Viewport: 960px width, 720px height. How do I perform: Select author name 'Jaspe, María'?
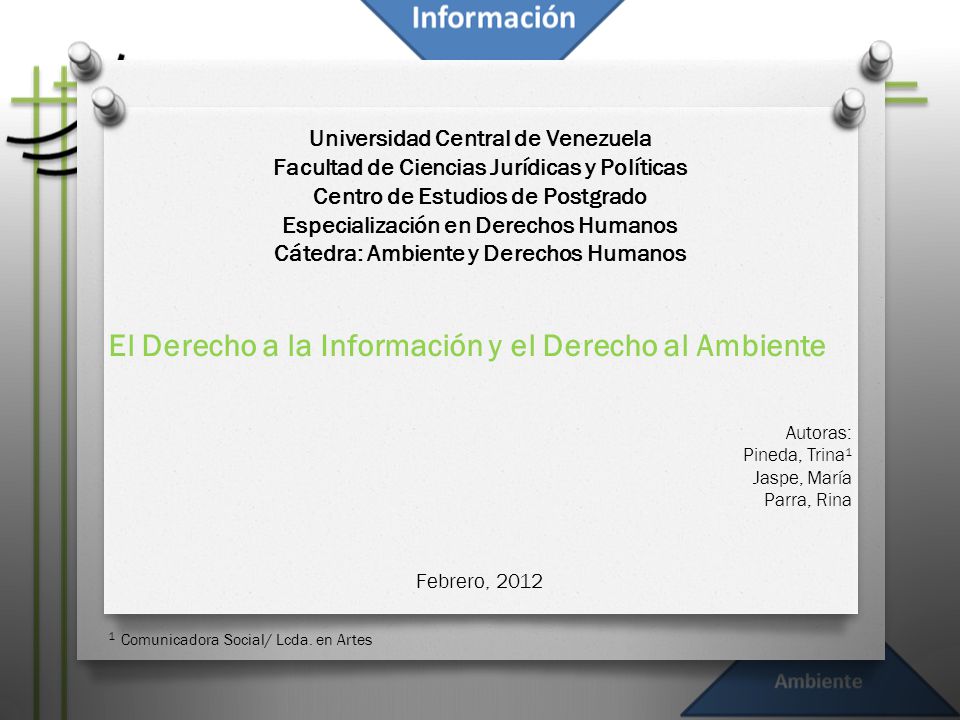(801, 478)
